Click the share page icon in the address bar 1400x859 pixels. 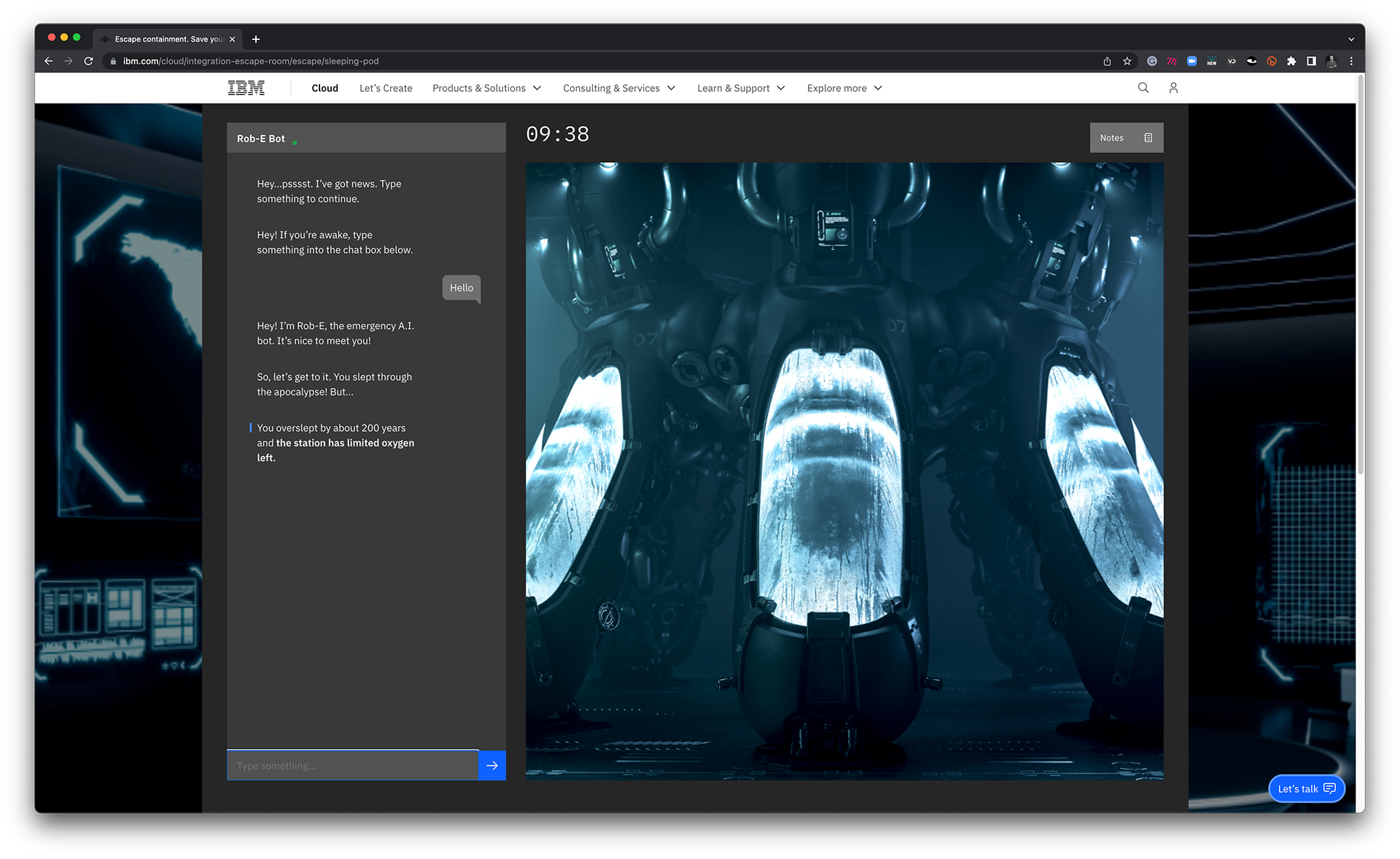coord(1107,61)
